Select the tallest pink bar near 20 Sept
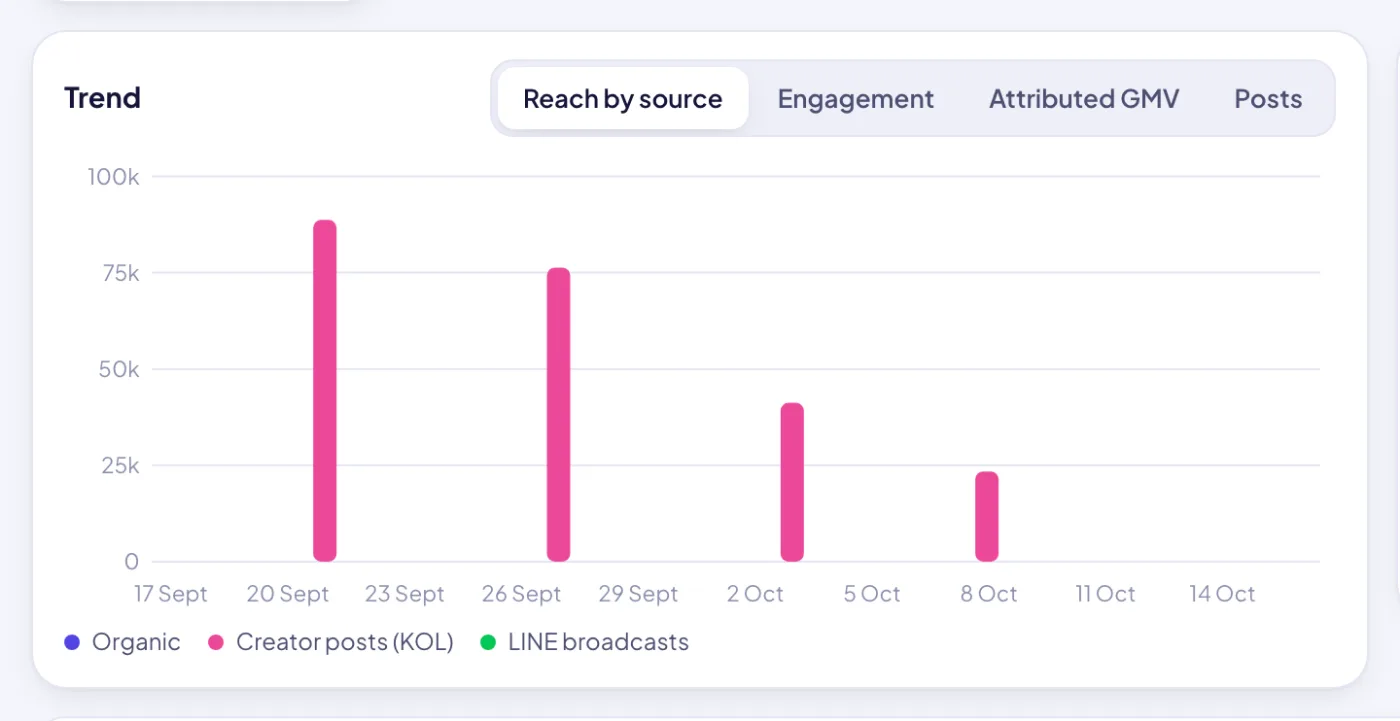The image size is (1400, 721). coord(325,391)
